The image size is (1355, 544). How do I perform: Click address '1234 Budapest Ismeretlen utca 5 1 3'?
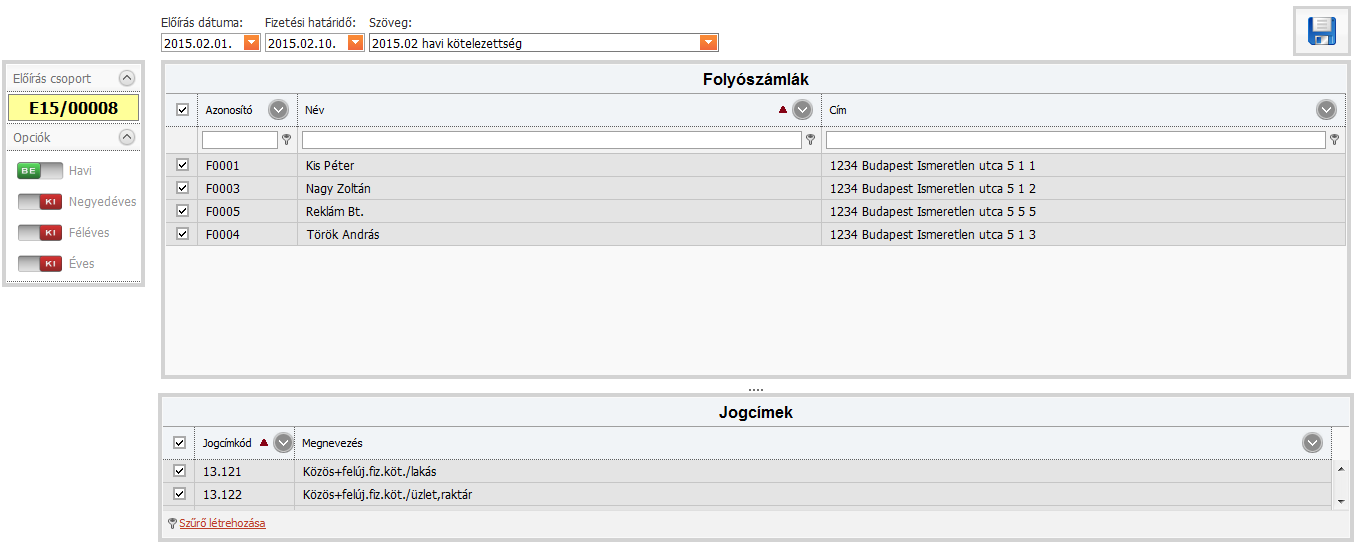932,234
